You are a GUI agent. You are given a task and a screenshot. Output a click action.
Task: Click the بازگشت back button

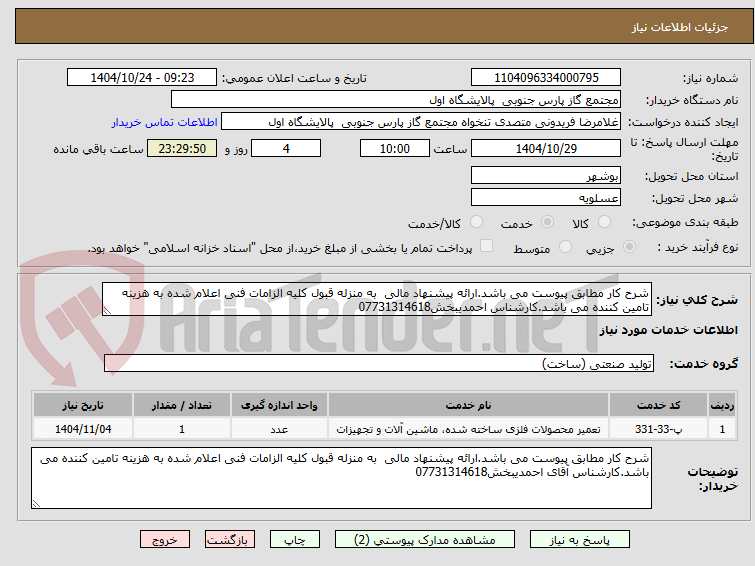click(x=229, y=540)
